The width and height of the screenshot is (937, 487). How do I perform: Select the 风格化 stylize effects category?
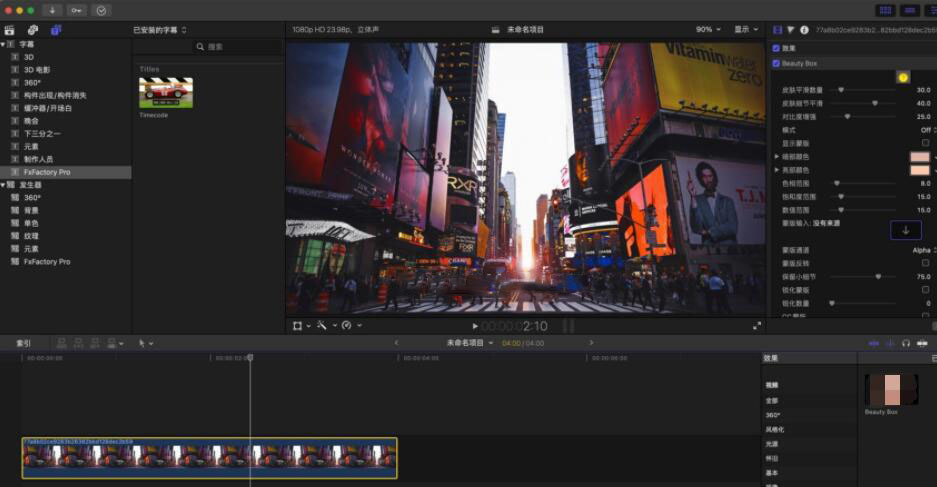click(x=775, y=430)
